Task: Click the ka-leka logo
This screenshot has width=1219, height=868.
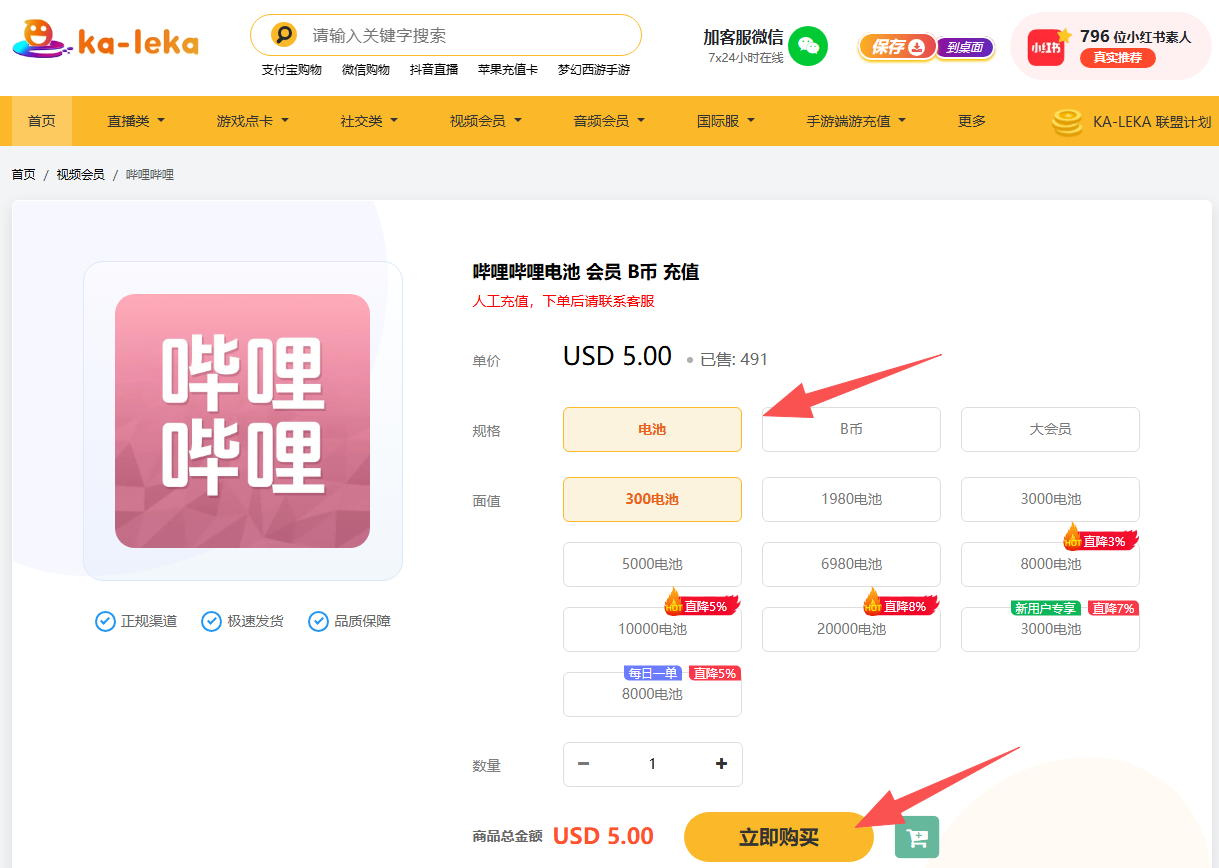Action: click(x=105, y=40)
